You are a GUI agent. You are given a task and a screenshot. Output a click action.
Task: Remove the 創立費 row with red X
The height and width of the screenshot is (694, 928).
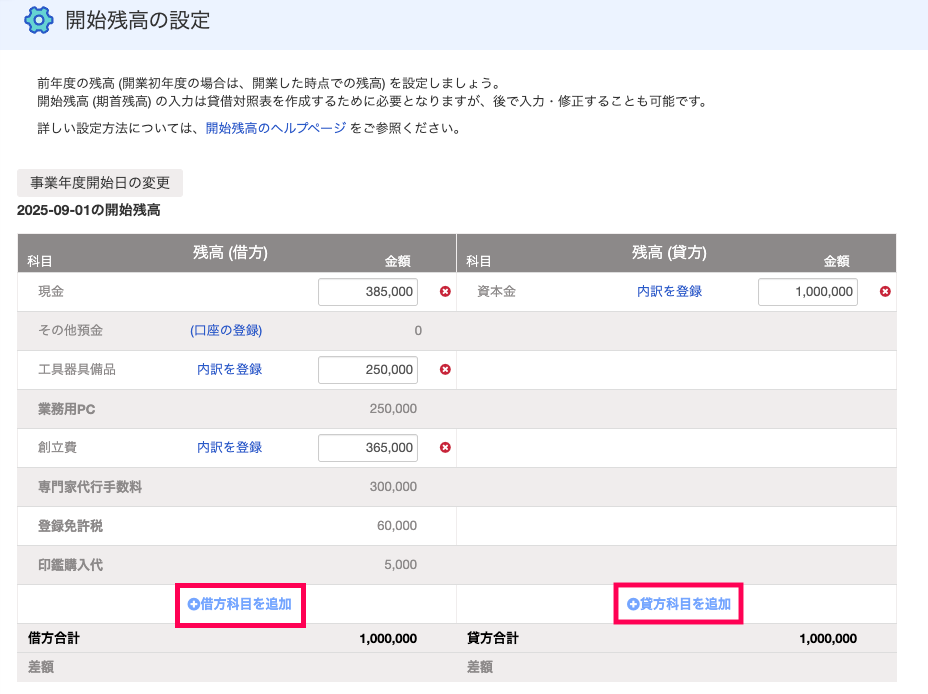point(445,447)
